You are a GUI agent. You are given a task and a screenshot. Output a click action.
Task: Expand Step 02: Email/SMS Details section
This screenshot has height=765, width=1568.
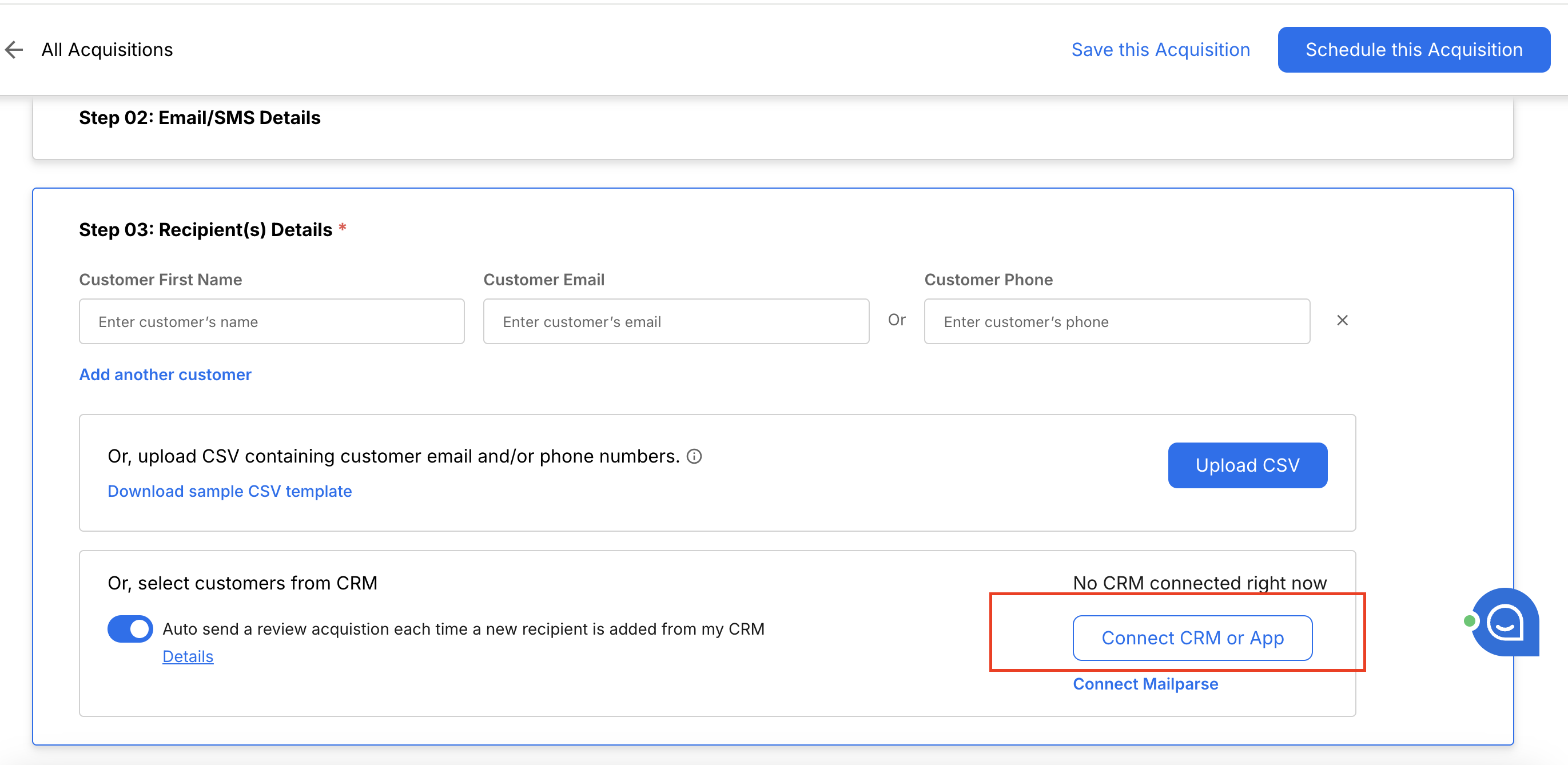(200, 117)
